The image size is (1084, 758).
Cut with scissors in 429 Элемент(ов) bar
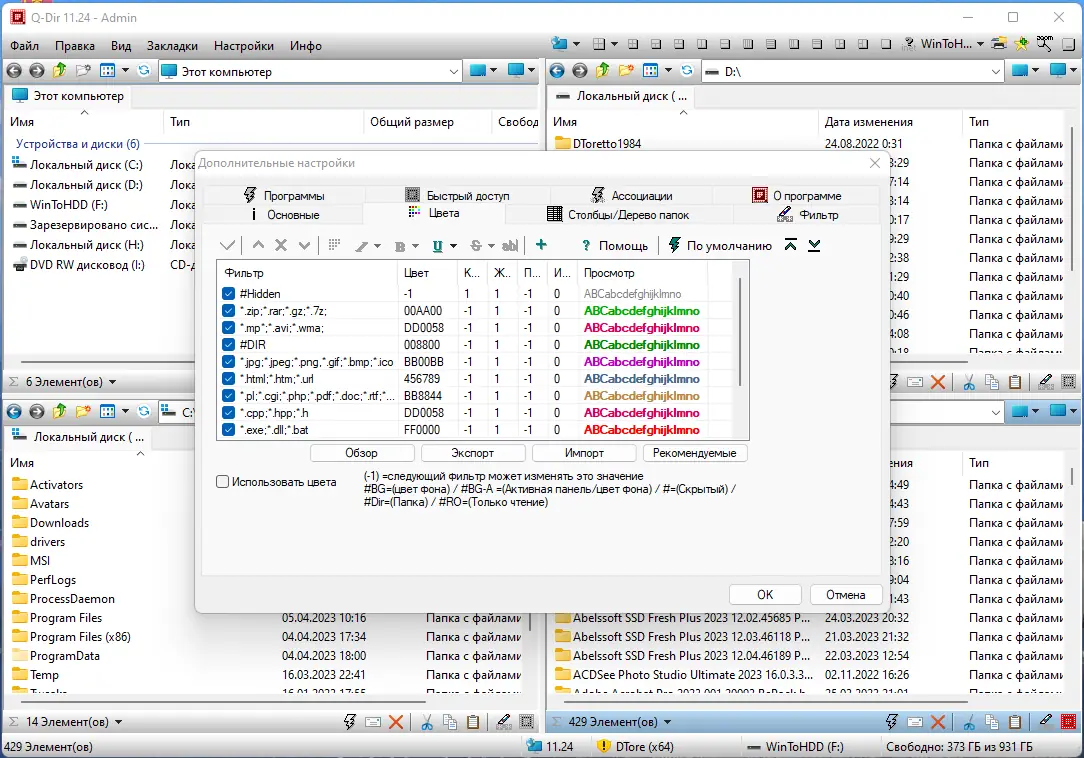(969, 722)
